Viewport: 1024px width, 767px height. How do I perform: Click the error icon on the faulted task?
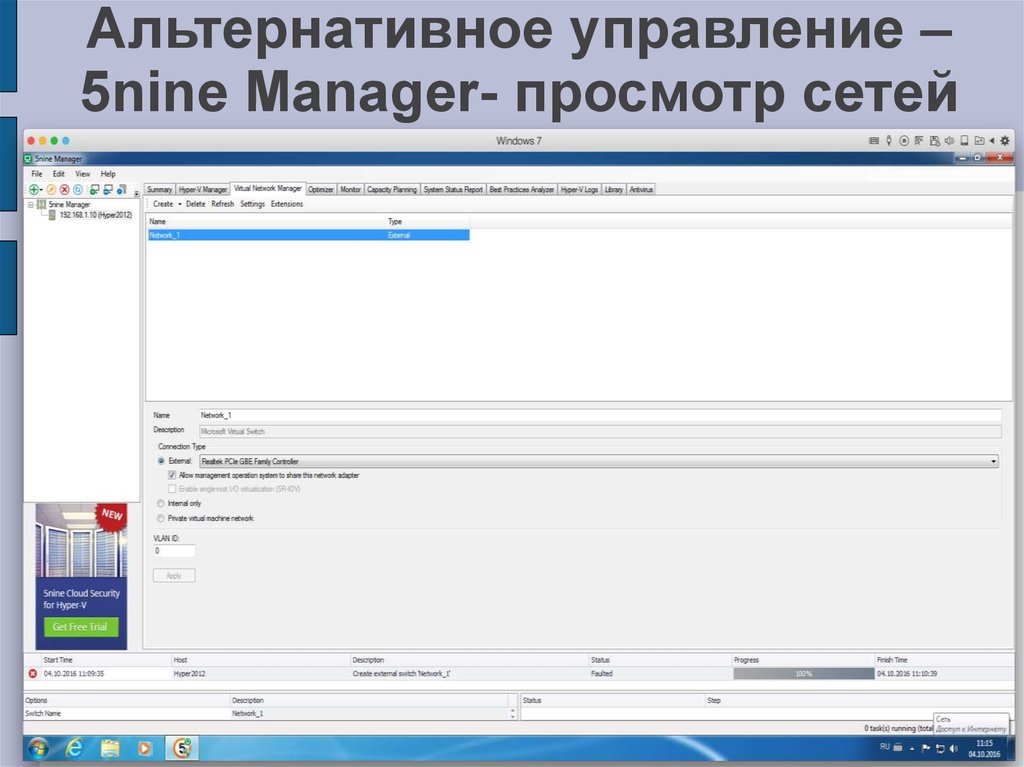coord(33,674)
